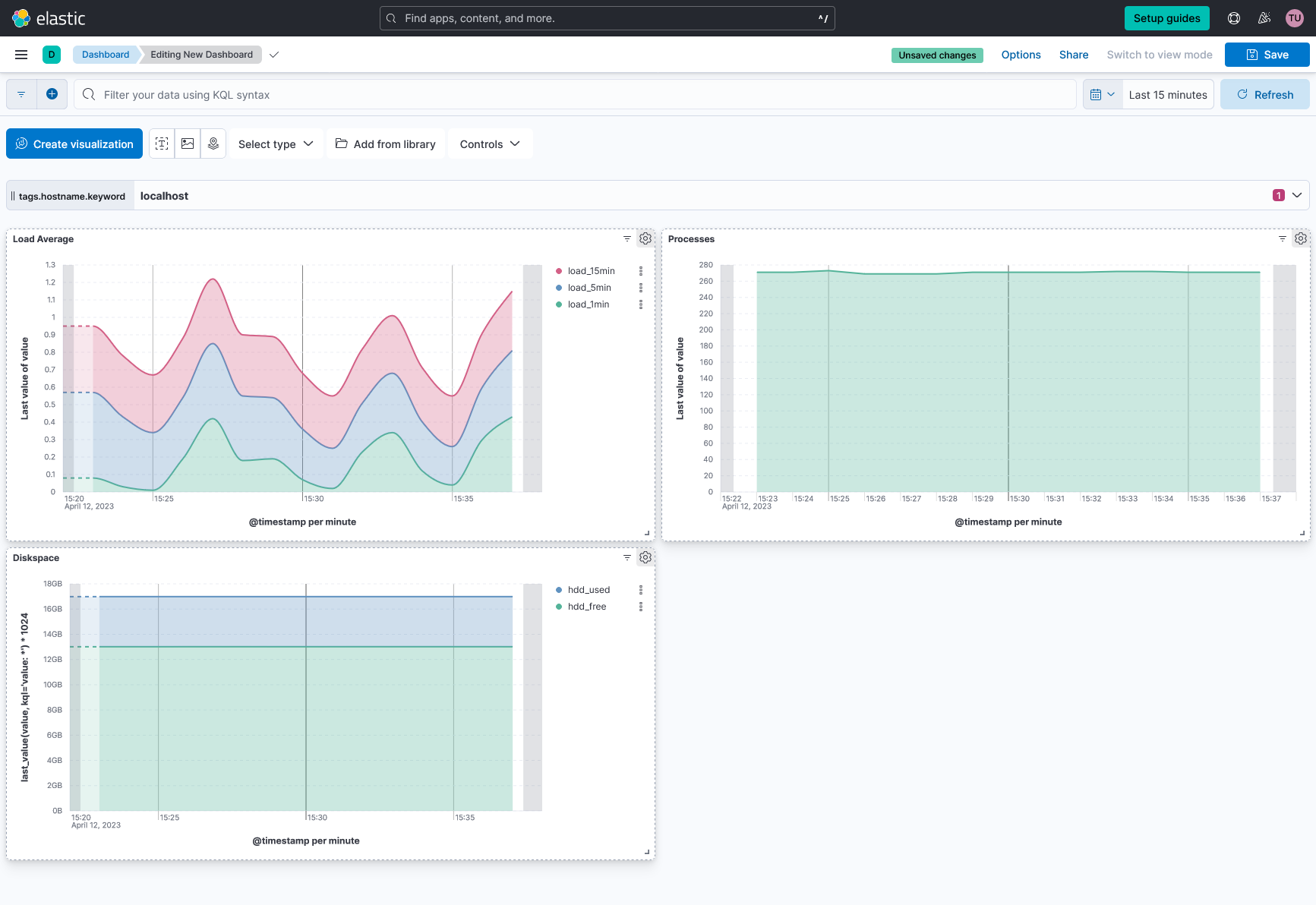Open the saved filter menu icon

[x=21, y=94]
